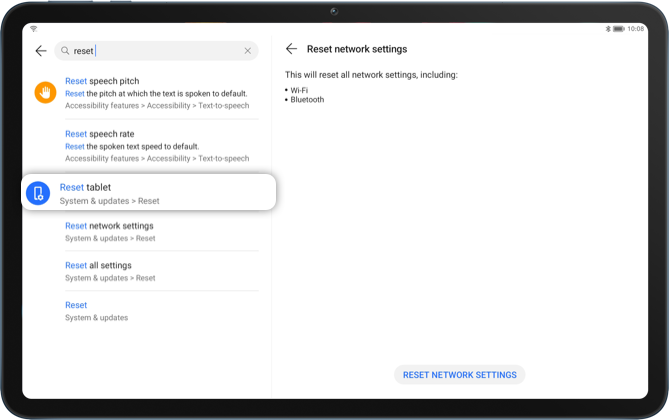Tap the battery indicator in status bar

tap(618, 29)
